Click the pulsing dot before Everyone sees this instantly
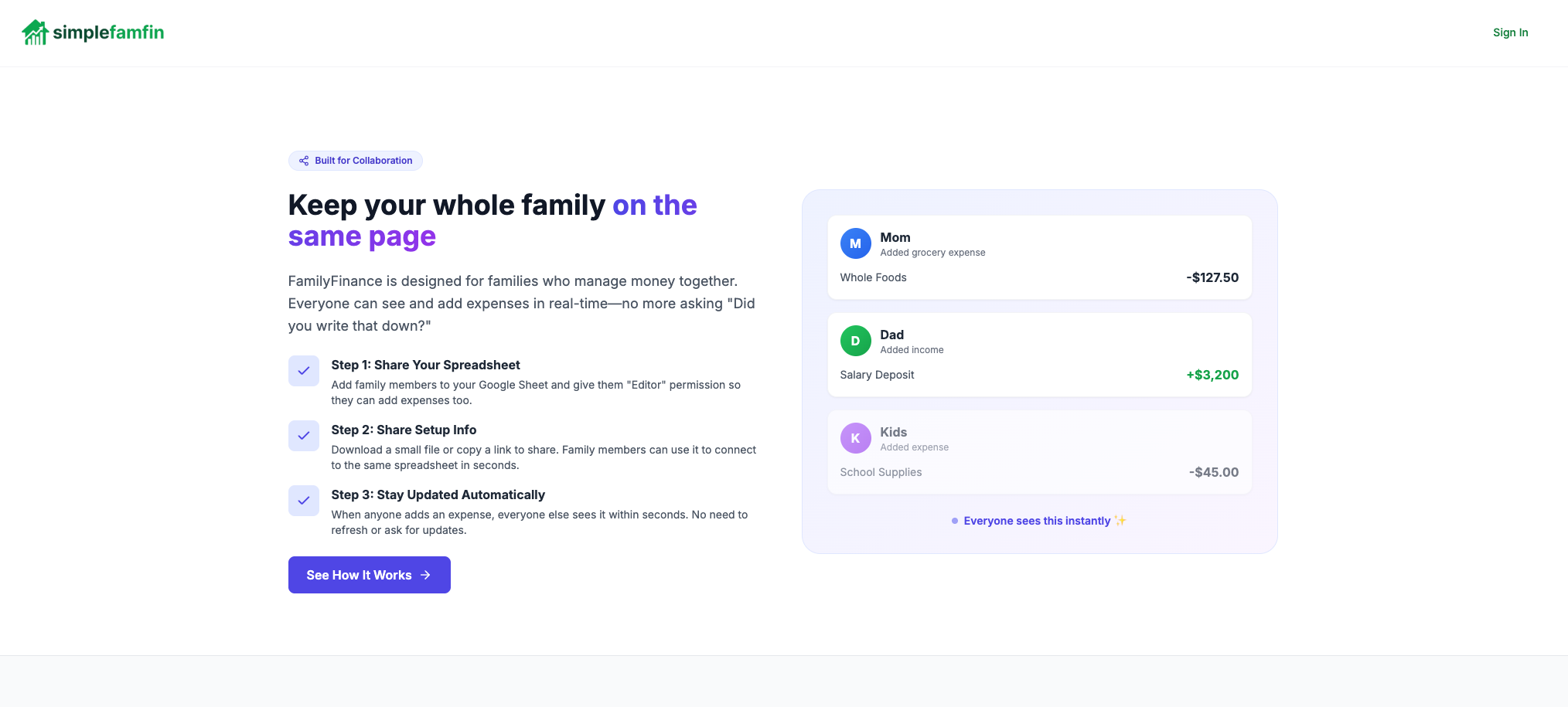Screen dimensions: 1568x707 [954, 521]
